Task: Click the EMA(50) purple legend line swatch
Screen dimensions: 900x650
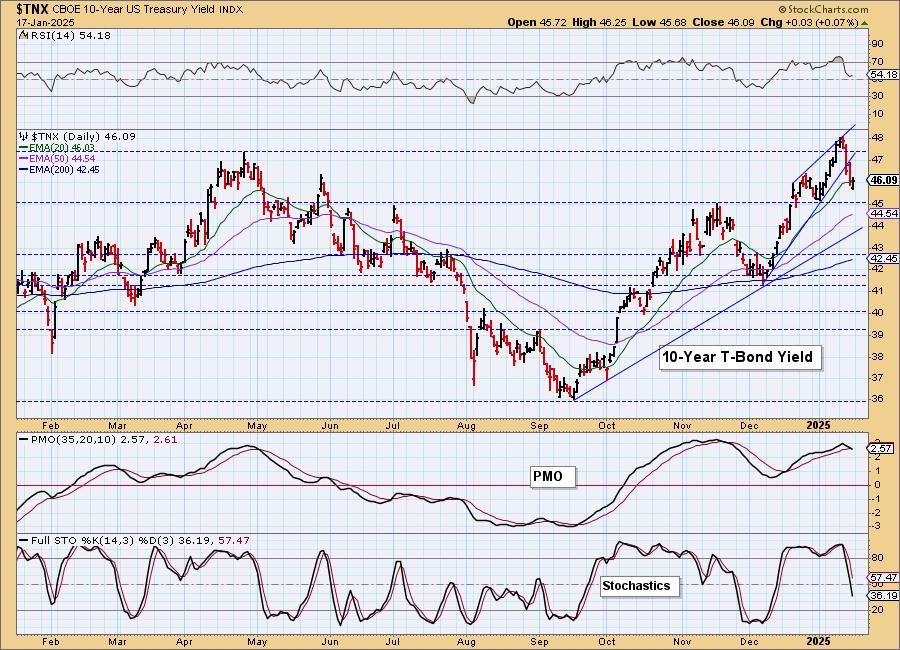Action: [x=24, y=159]
